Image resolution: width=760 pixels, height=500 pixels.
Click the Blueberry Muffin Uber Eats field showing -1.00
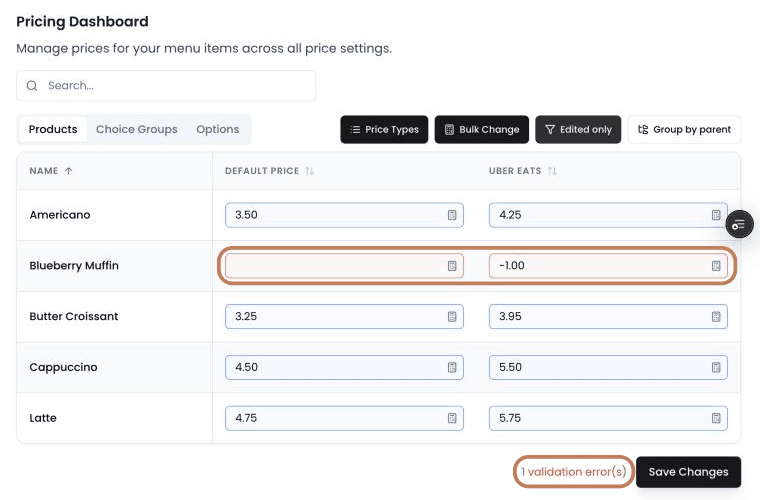click(x=608, y=266)
